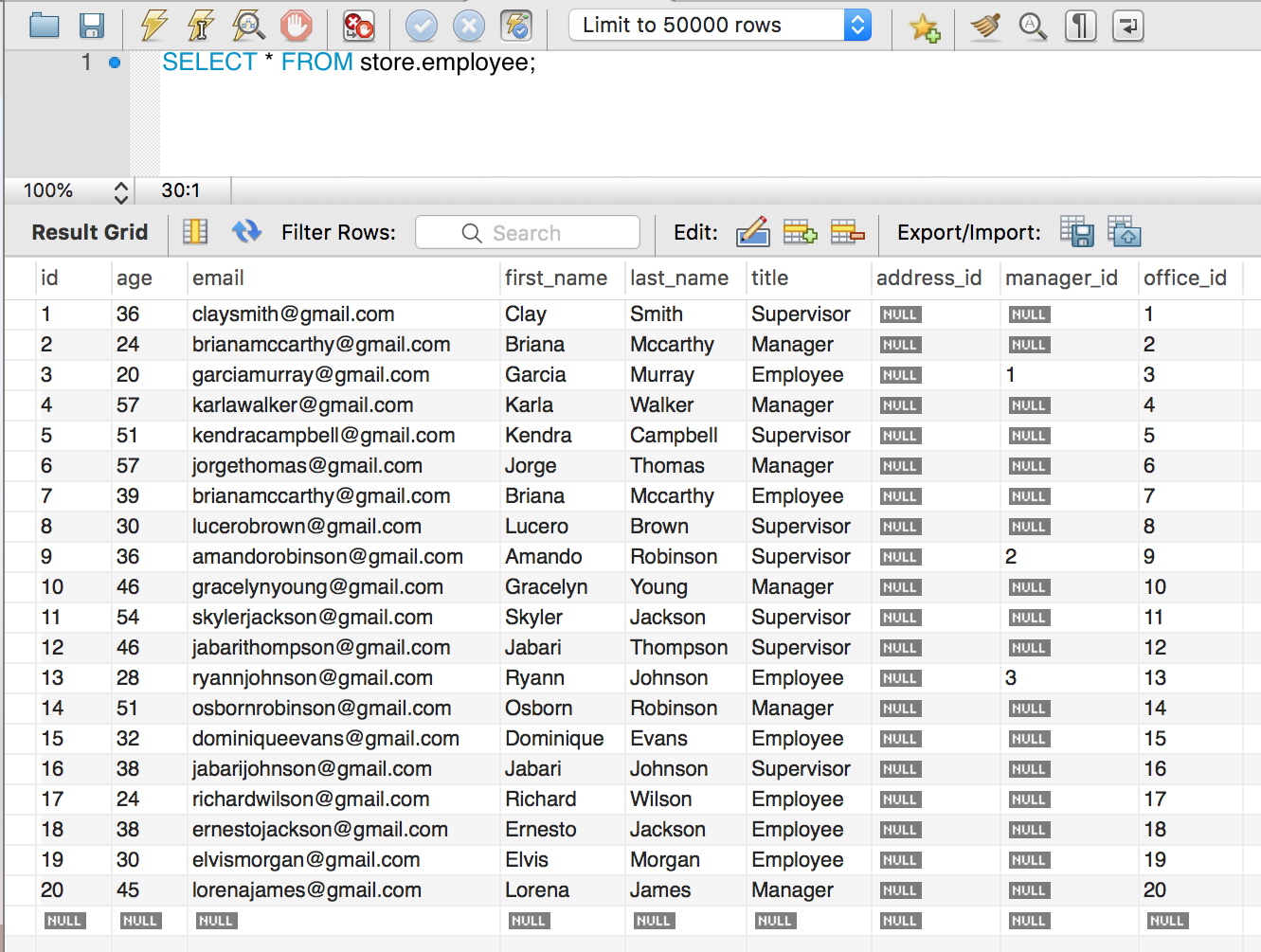Click store.employee text in the query
The height and width of the screenshot is (952, 1261).
click(447, 63)
